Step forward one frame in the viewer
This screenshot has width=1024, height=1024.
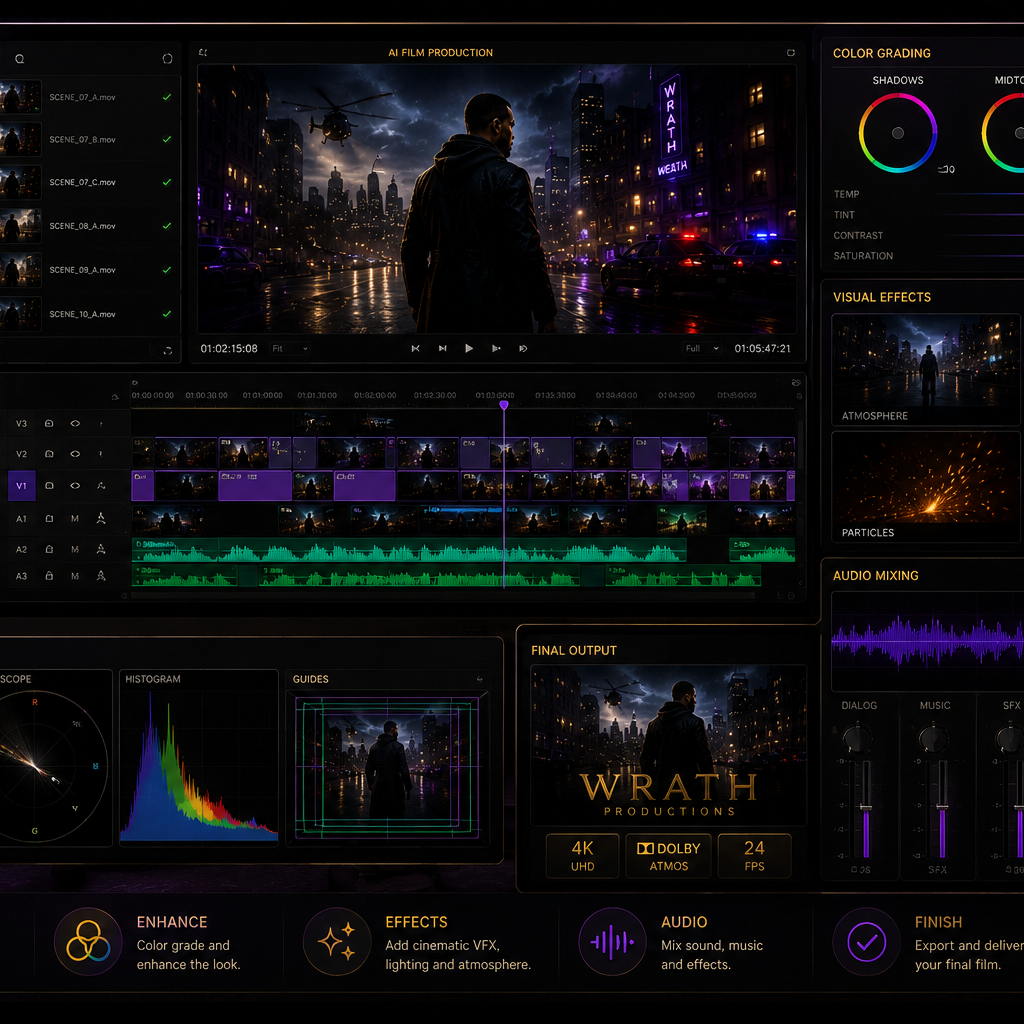pos(496,349)
